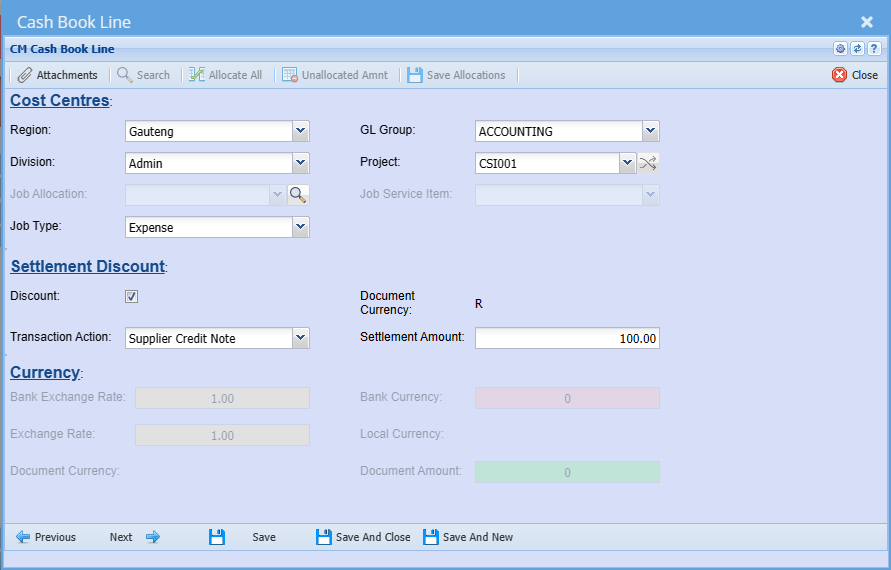The height and width of the screenshot is (570, 891).
Task: Click Unallocated Amnt toolbar label
Action: pyautogui.click(x=345, y=75)
